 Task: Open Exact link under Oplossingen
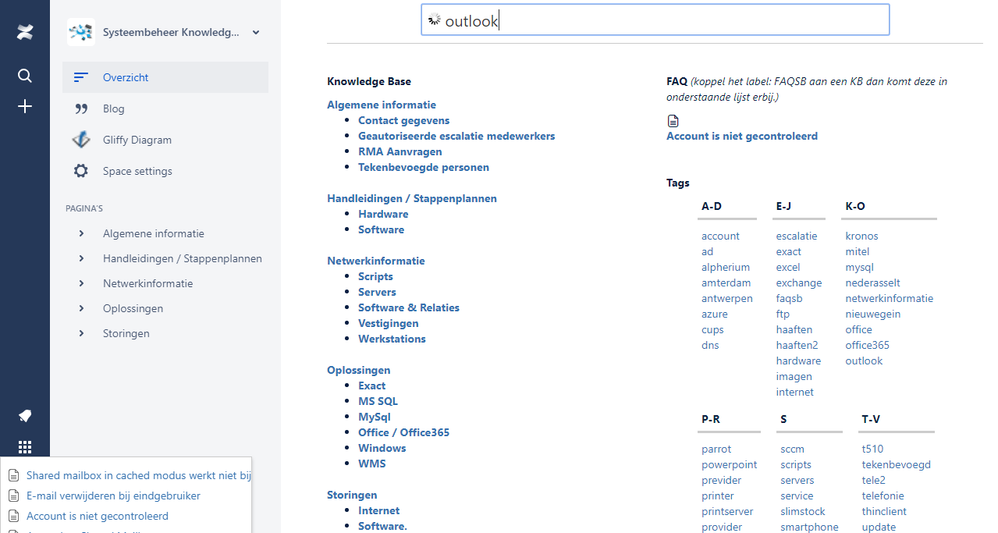[372, 386]
